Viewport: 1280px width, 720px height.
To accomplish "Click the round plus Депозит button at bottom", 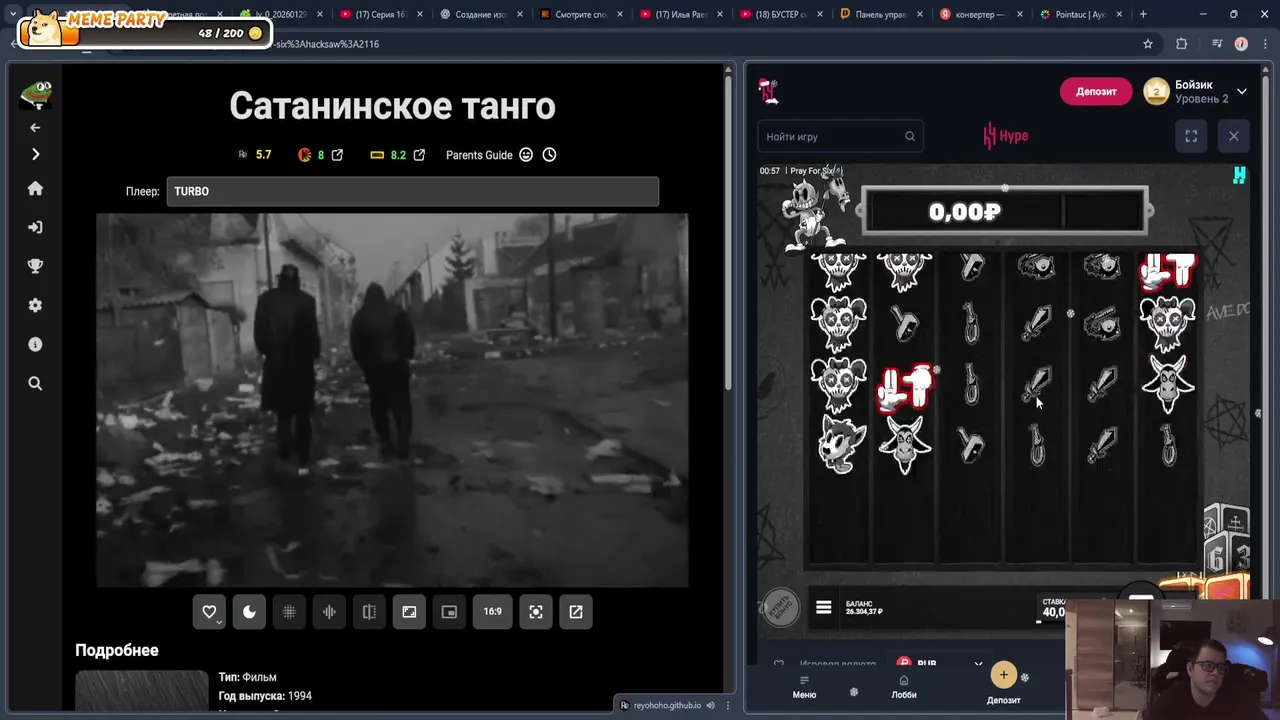I will (x=1003, y=675).
